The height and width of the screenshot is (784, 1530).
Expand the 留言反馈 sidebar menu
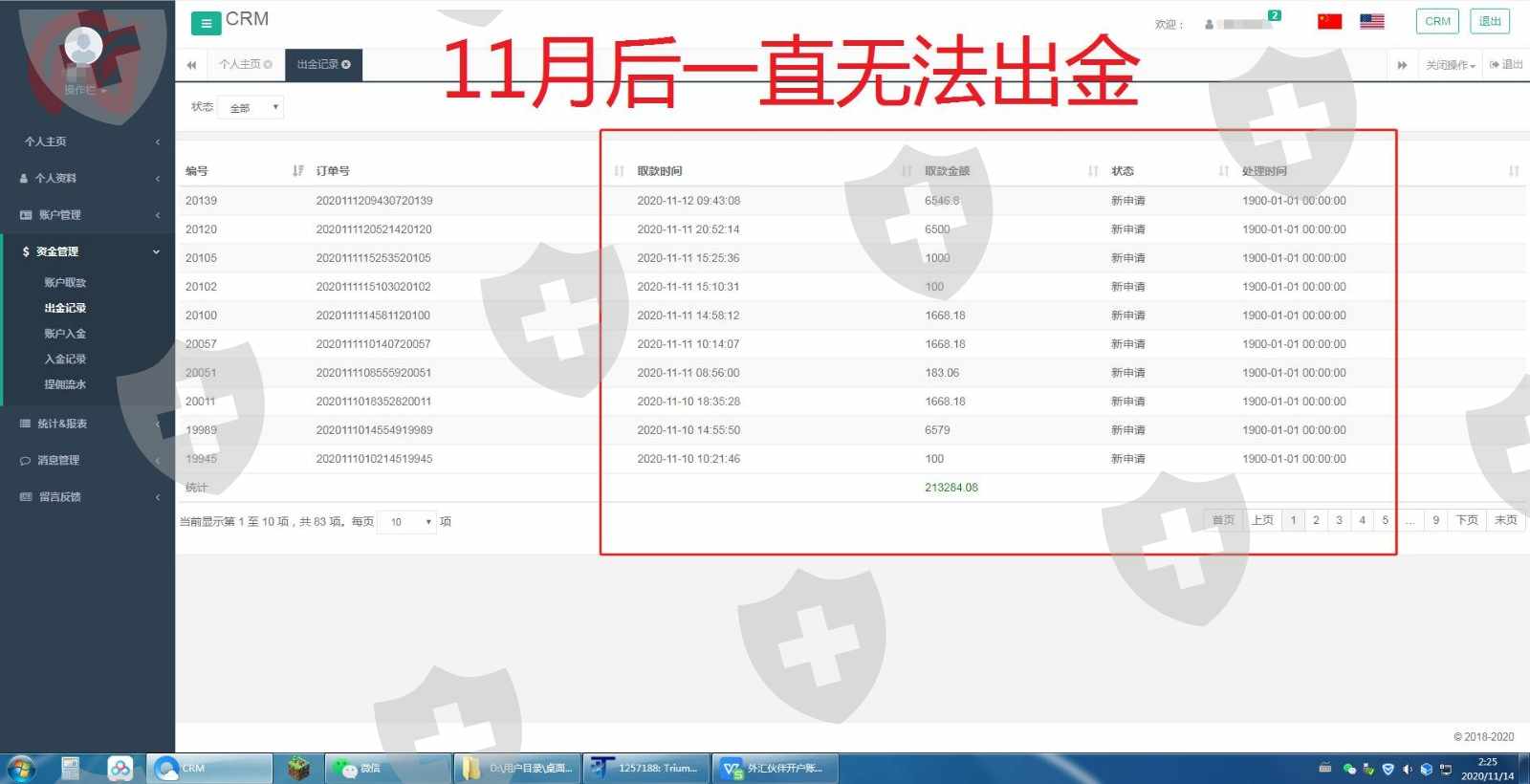(x=87, y=497)
